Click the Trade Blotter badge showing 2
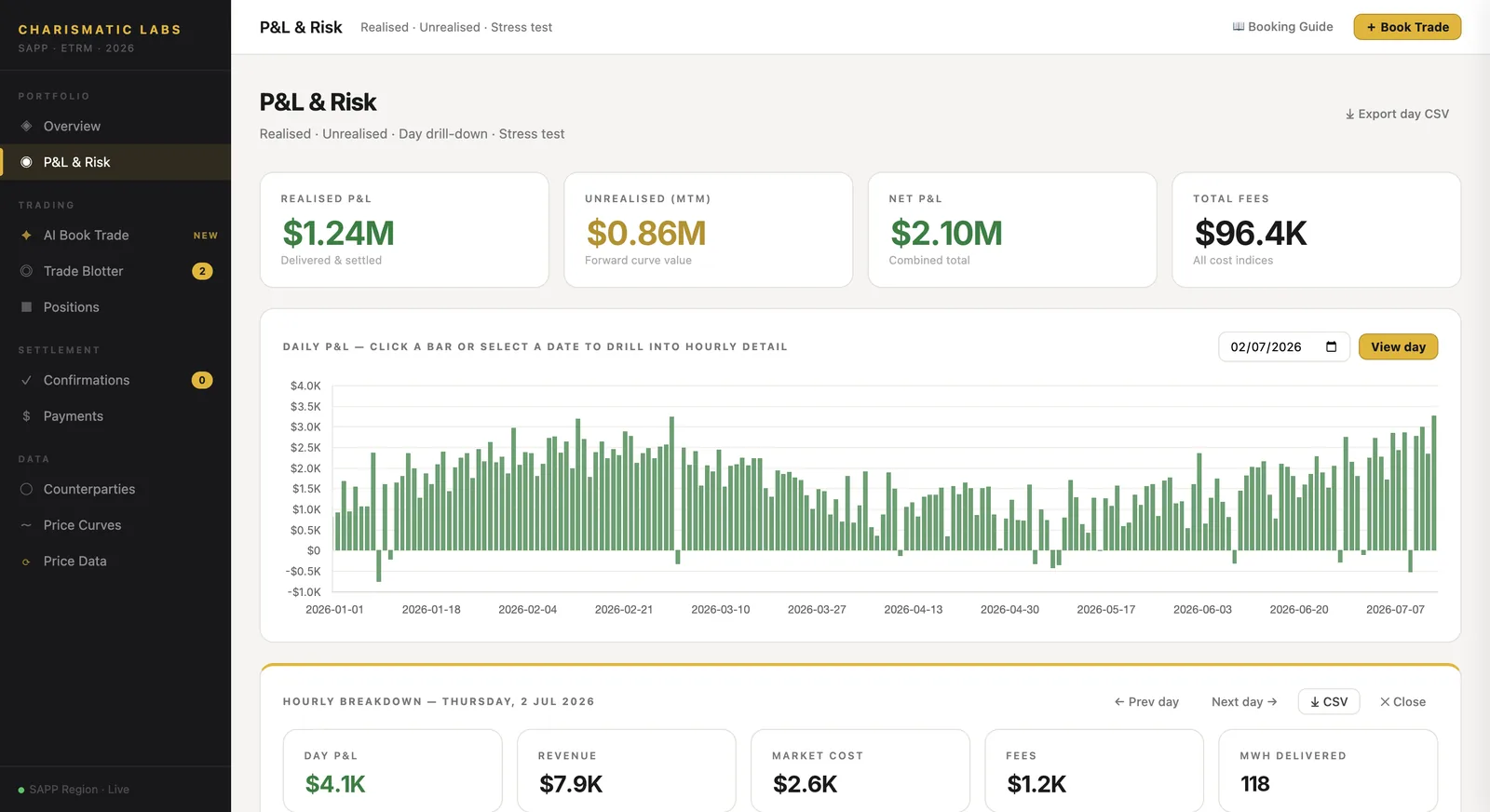Image resolution: width=1490 pixels, height=812 pixels. [202, 271]
